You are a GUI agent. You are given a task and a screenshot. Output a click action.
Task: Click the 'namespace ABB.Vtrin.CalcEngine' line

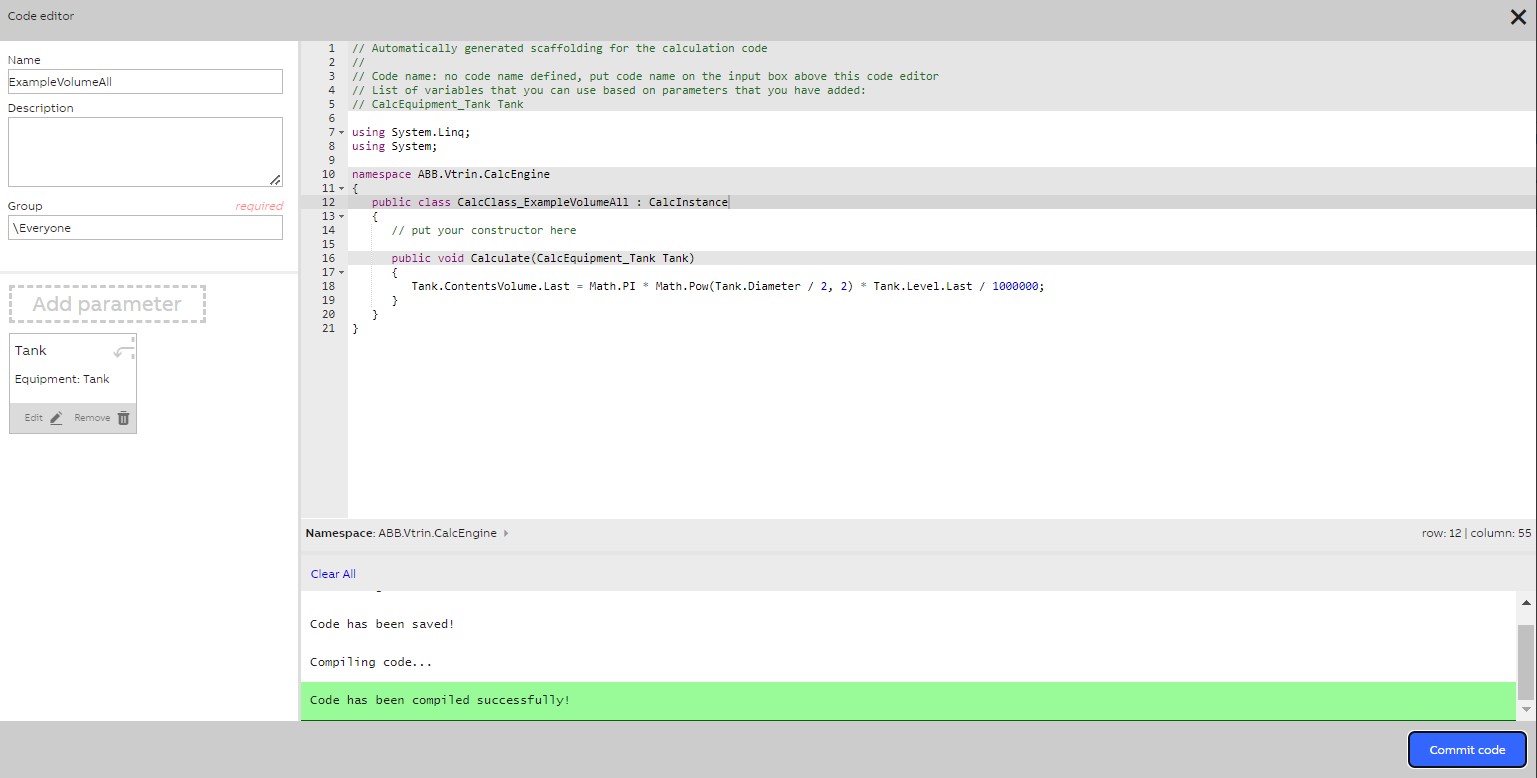click(450, 174)
